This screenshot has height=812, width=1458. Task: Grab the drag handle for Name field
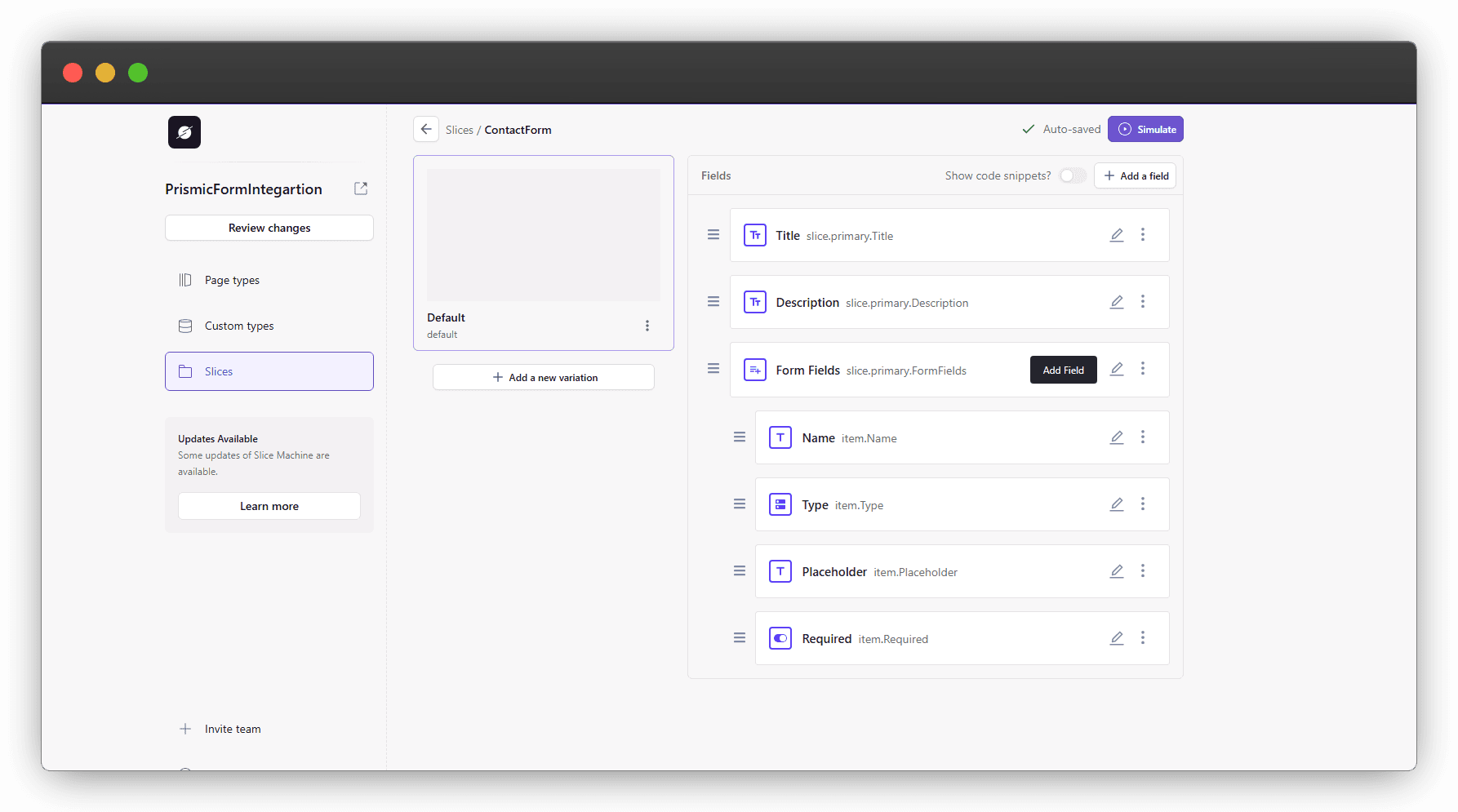coord(740,437)
